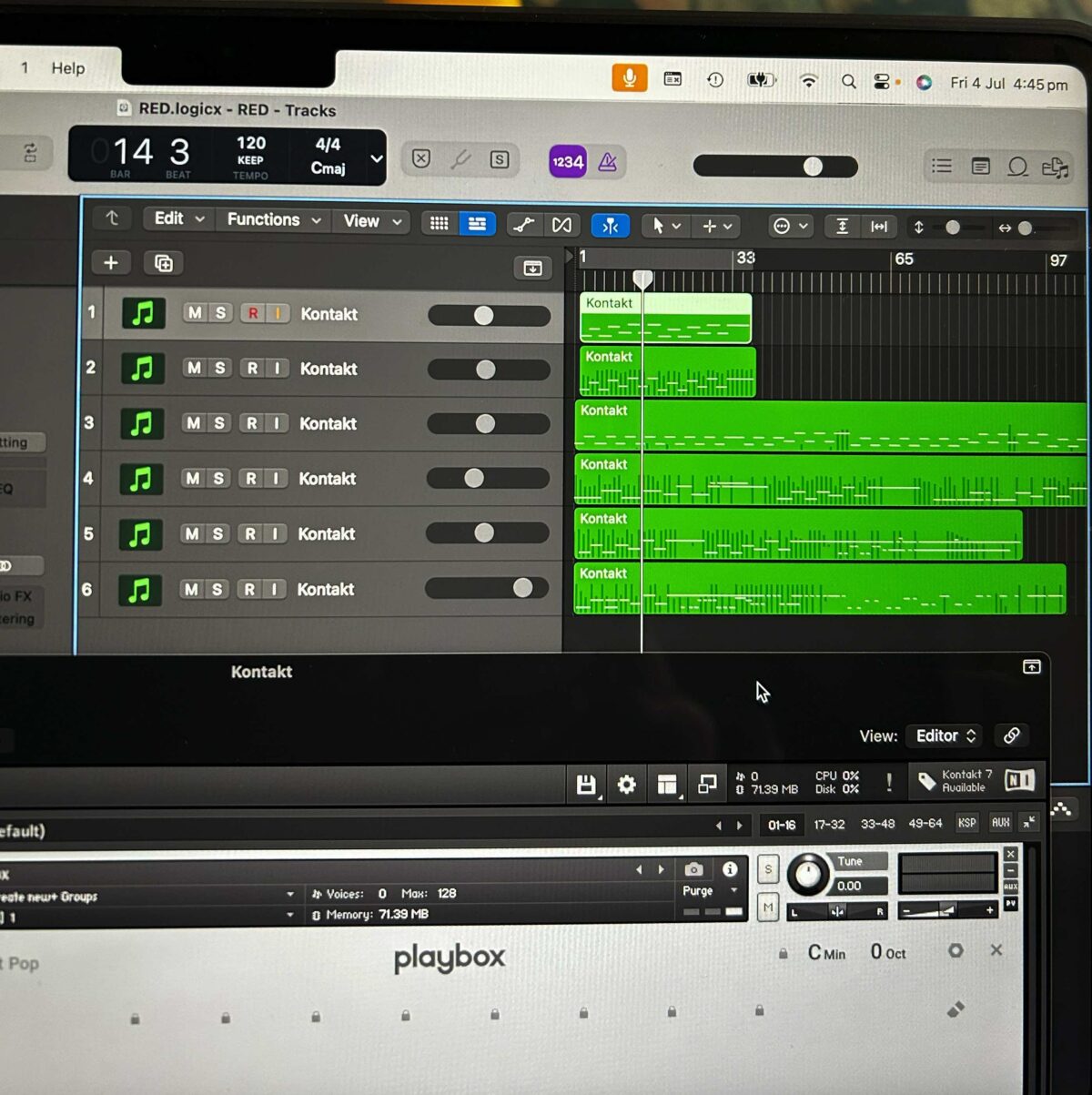
Task: Toggle the metronome click button
Action: pyautogui.click(x=607, y=162)
